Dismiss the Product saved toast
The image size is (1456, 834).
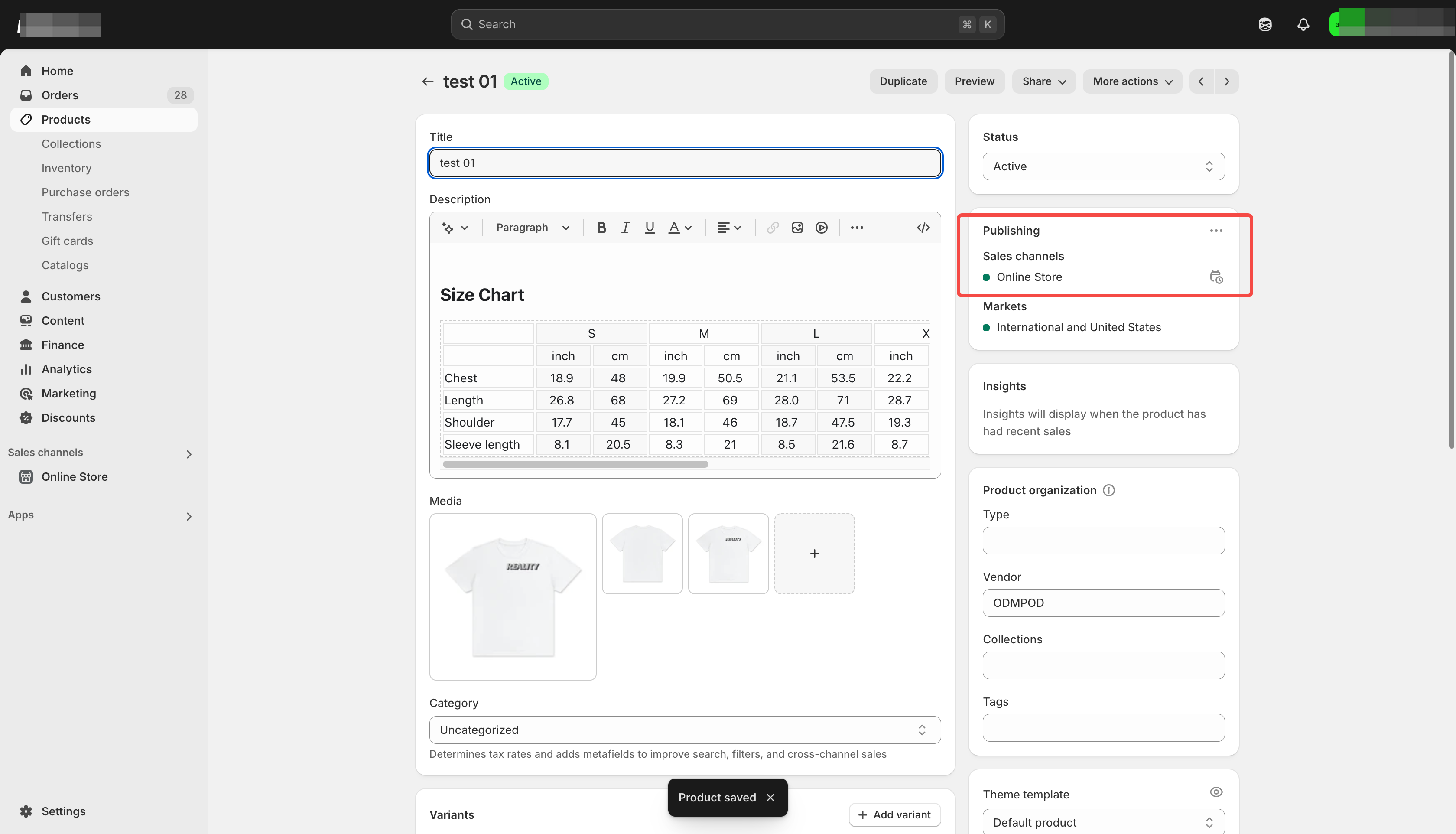click(770, 797)
